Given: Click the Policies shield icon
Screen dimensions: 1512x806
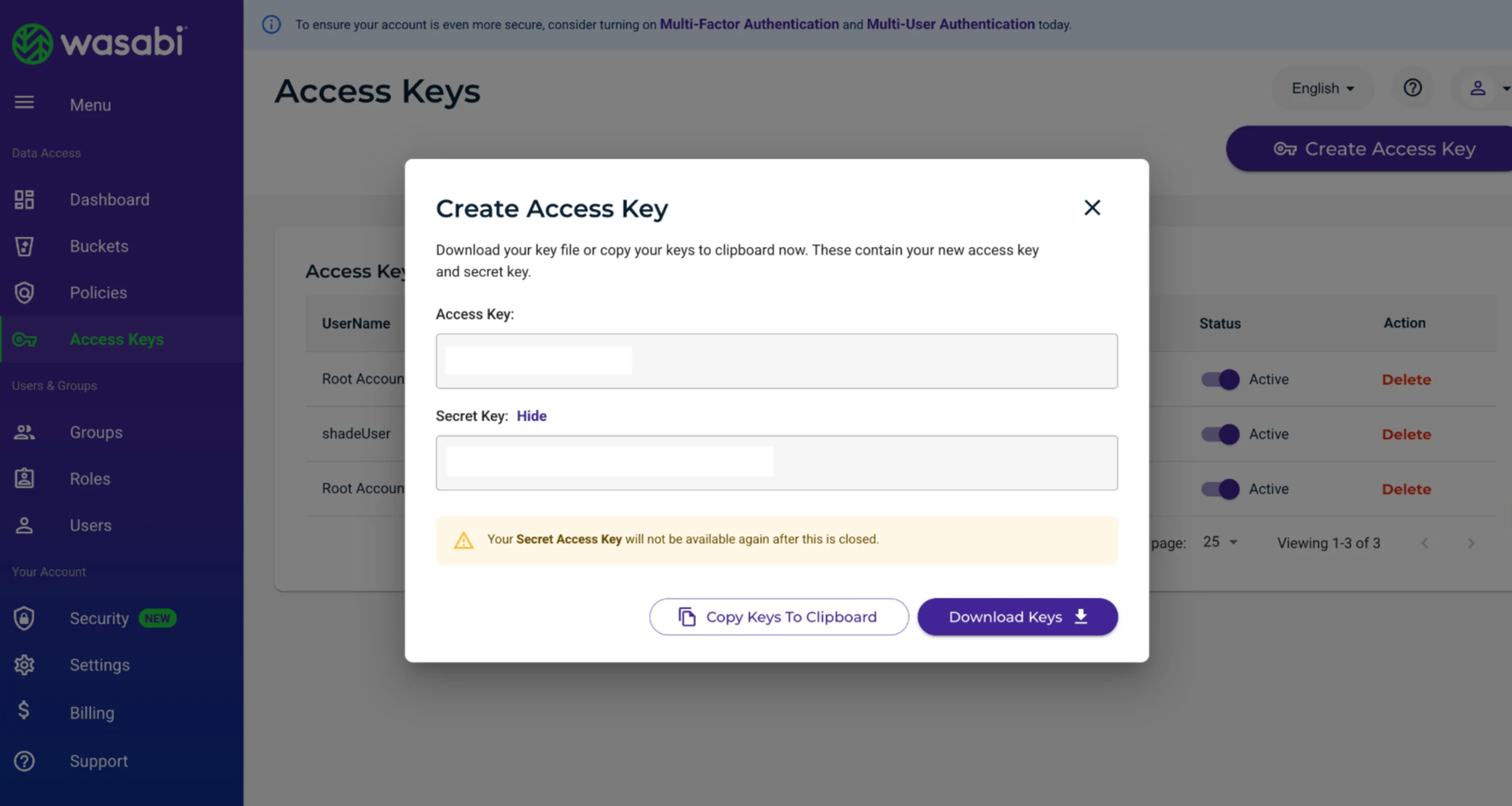Looking at the screenshot, I should click(24, 293).
